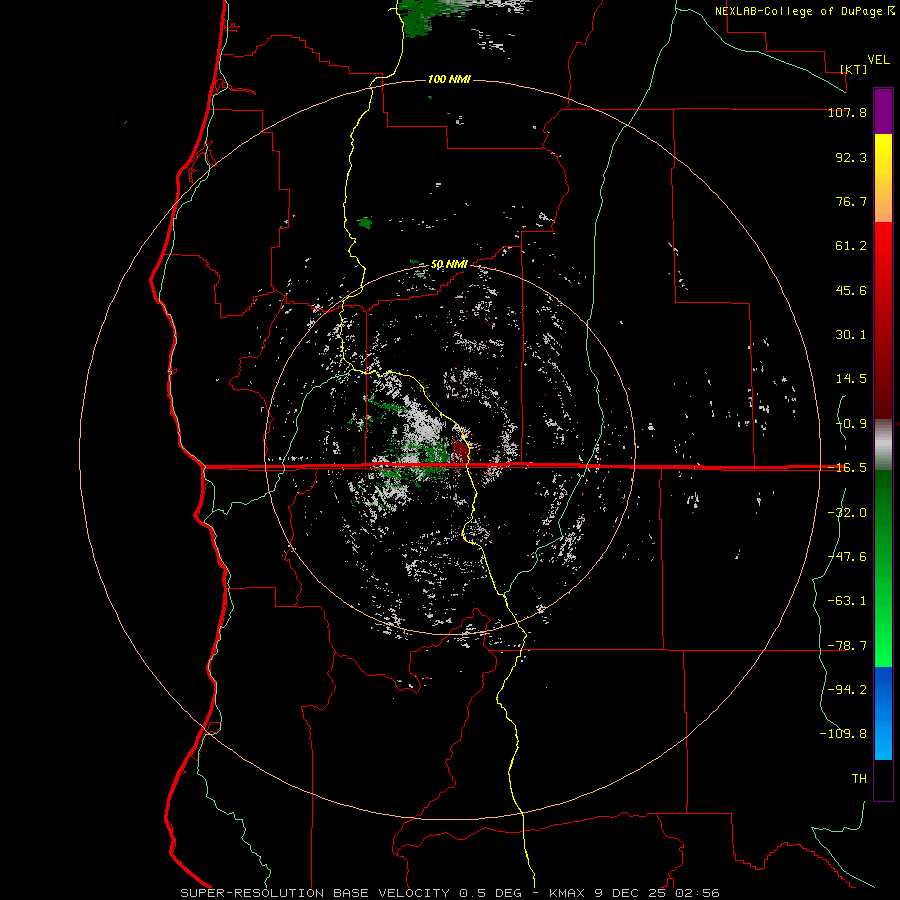The height and width of the screenshot is (900, 900).
Task: Click the -63.1 legend value
Action: point(847,601)
